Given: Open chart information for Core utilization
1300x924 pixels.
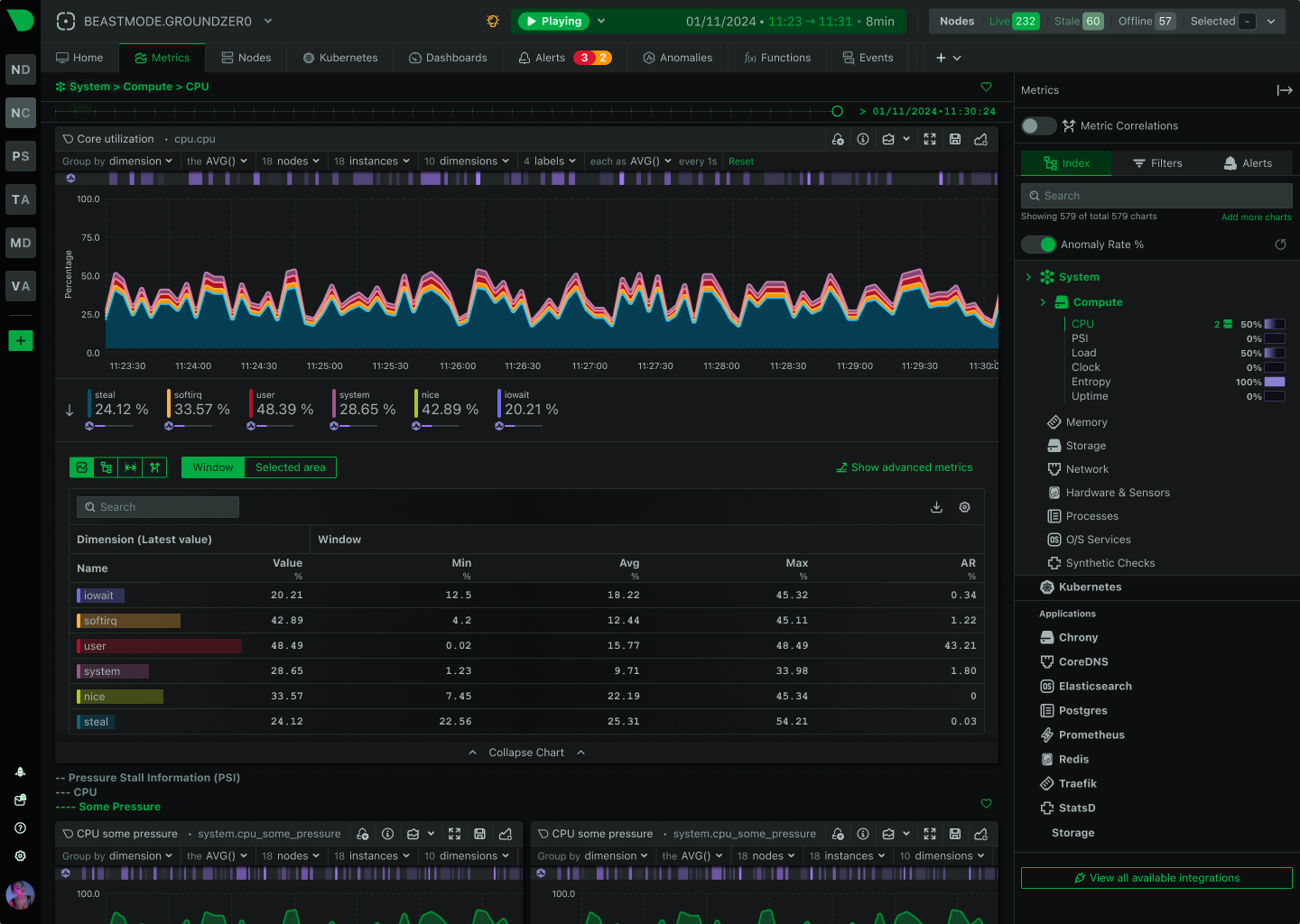Looking at the screenshot, I should tap(863, 139).
